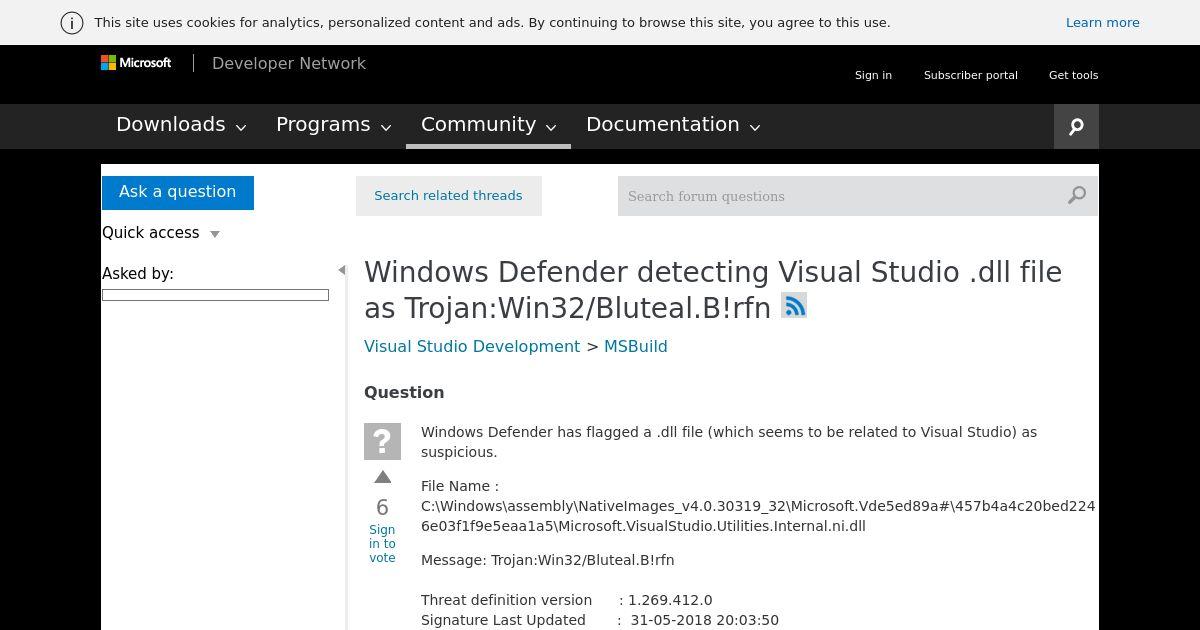Click the File Name : label
Image resolution: width=1200 pixels, height=630 pixels.
pos(460,486)
